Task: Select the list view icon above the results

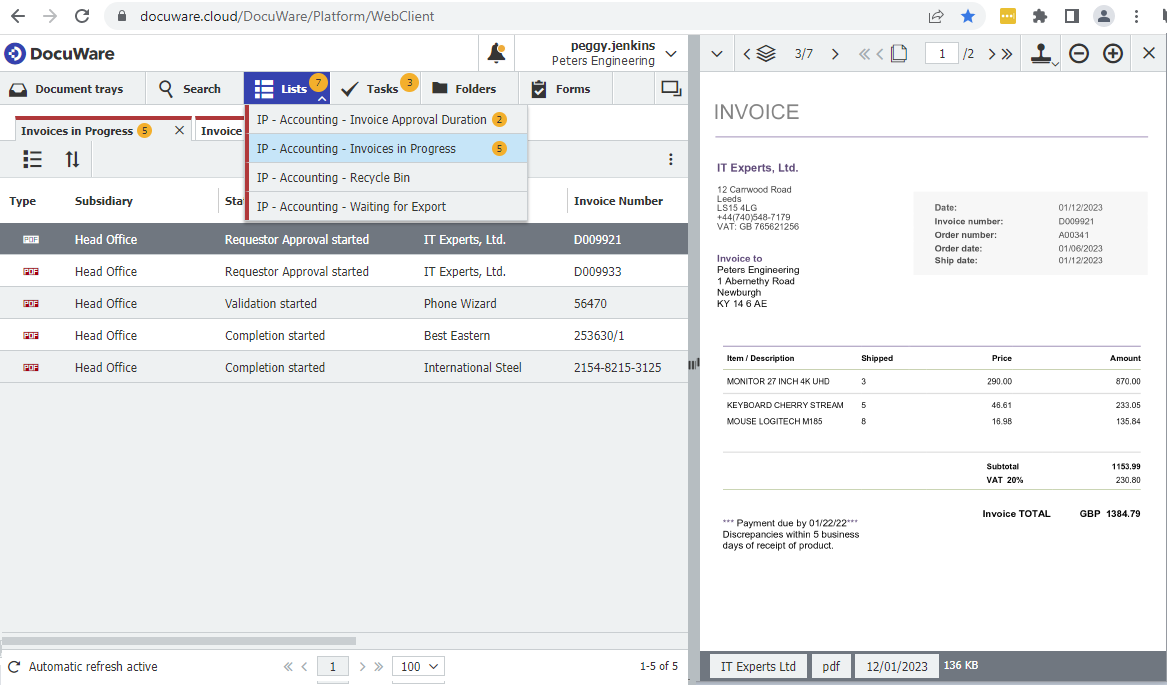Action: tap(32, 159)
